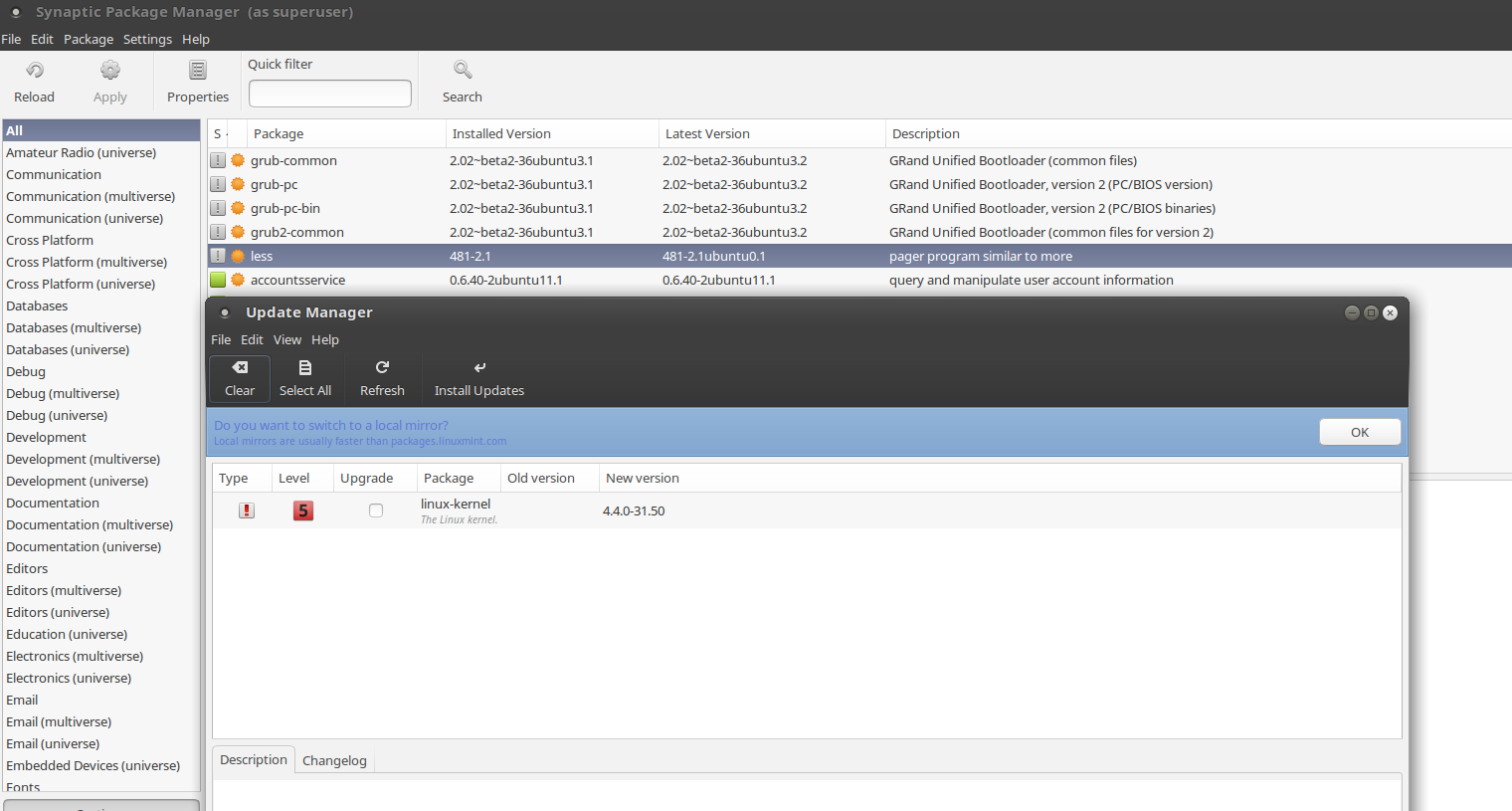Click the orange support icon beside accountsservice

pyautogui.click(x=238, y=280)
